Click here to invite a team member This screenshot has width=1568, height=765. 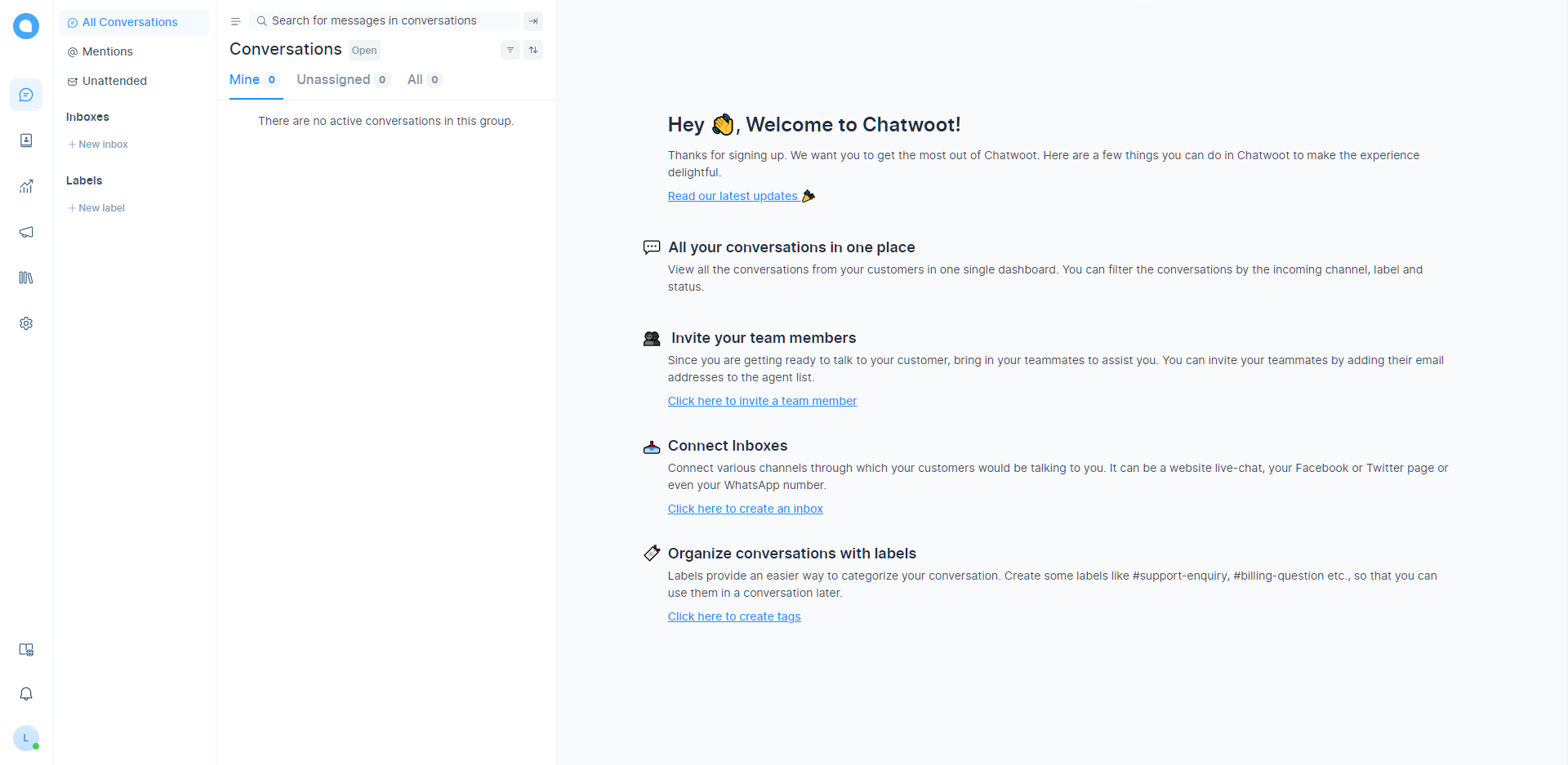click(762, 401)
